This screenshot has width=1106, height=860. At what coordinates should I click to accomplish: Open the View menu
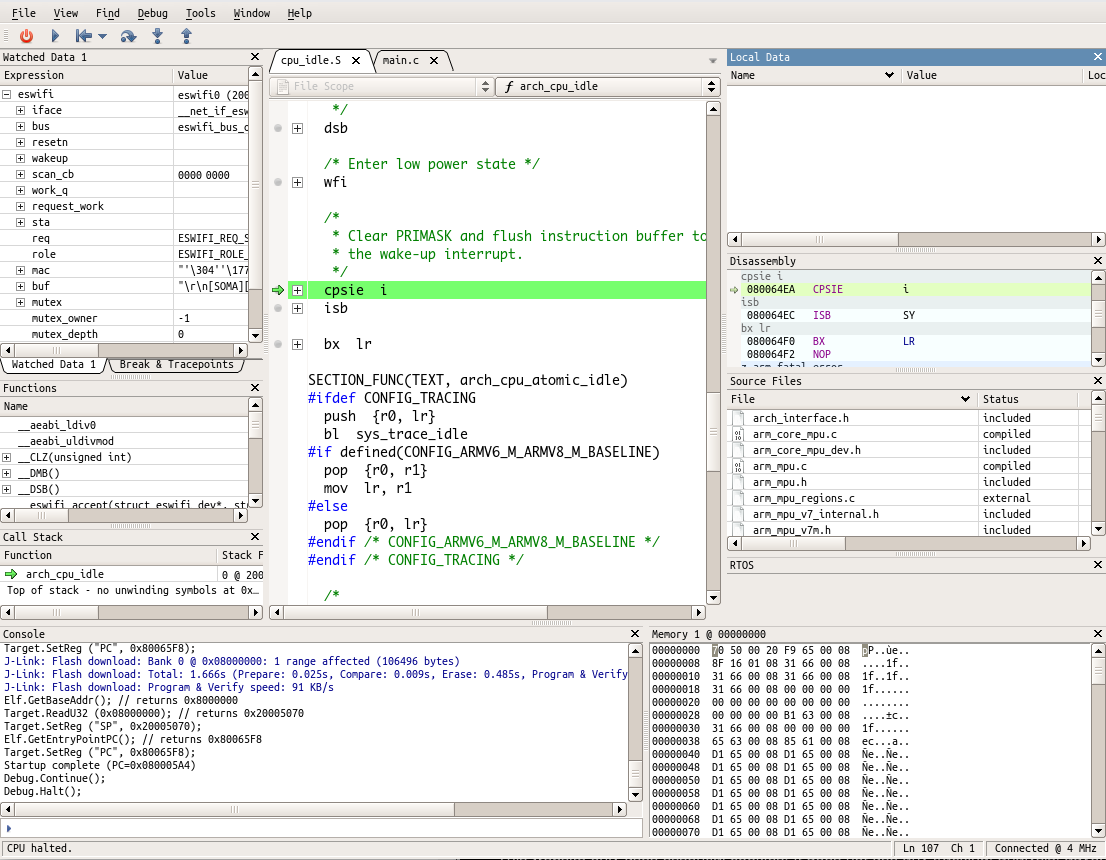coord(66,13)
